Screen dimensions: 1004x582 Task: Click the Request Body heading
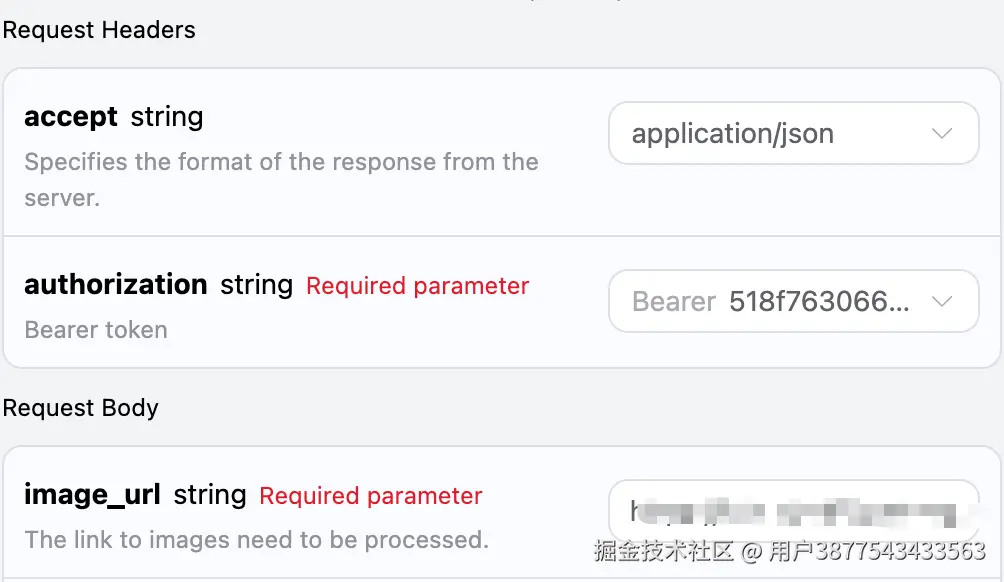[x=81, y=408]
